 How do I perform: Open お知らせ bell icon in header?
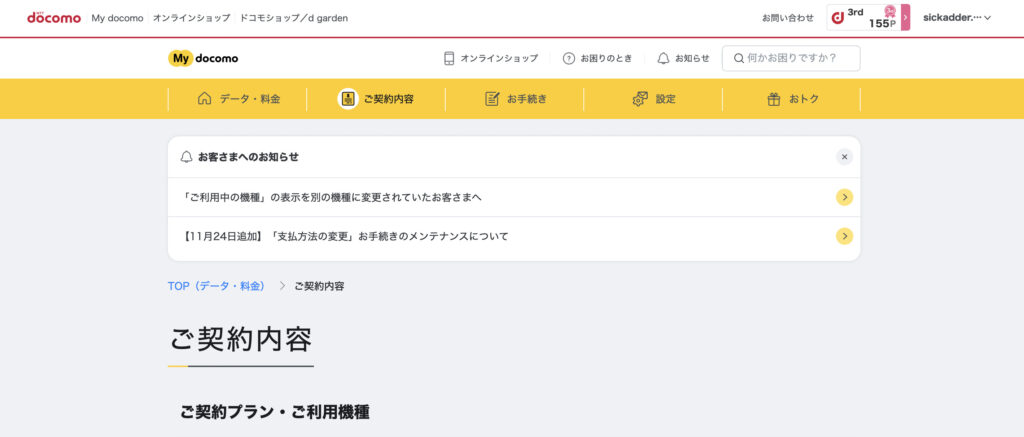663,58
